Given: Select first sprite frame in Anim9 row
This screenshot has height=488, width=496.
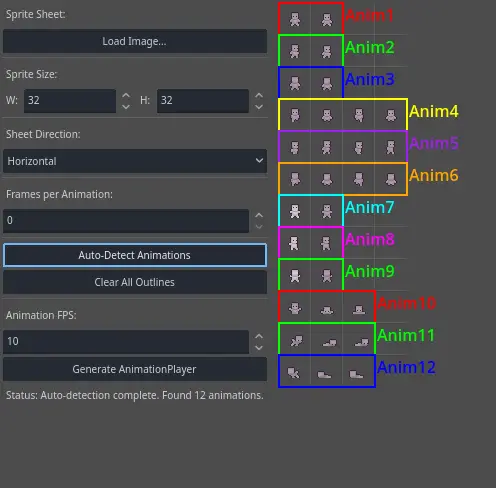Looking at the screenshot, I should pyautogui.click(x=295, y=275).
